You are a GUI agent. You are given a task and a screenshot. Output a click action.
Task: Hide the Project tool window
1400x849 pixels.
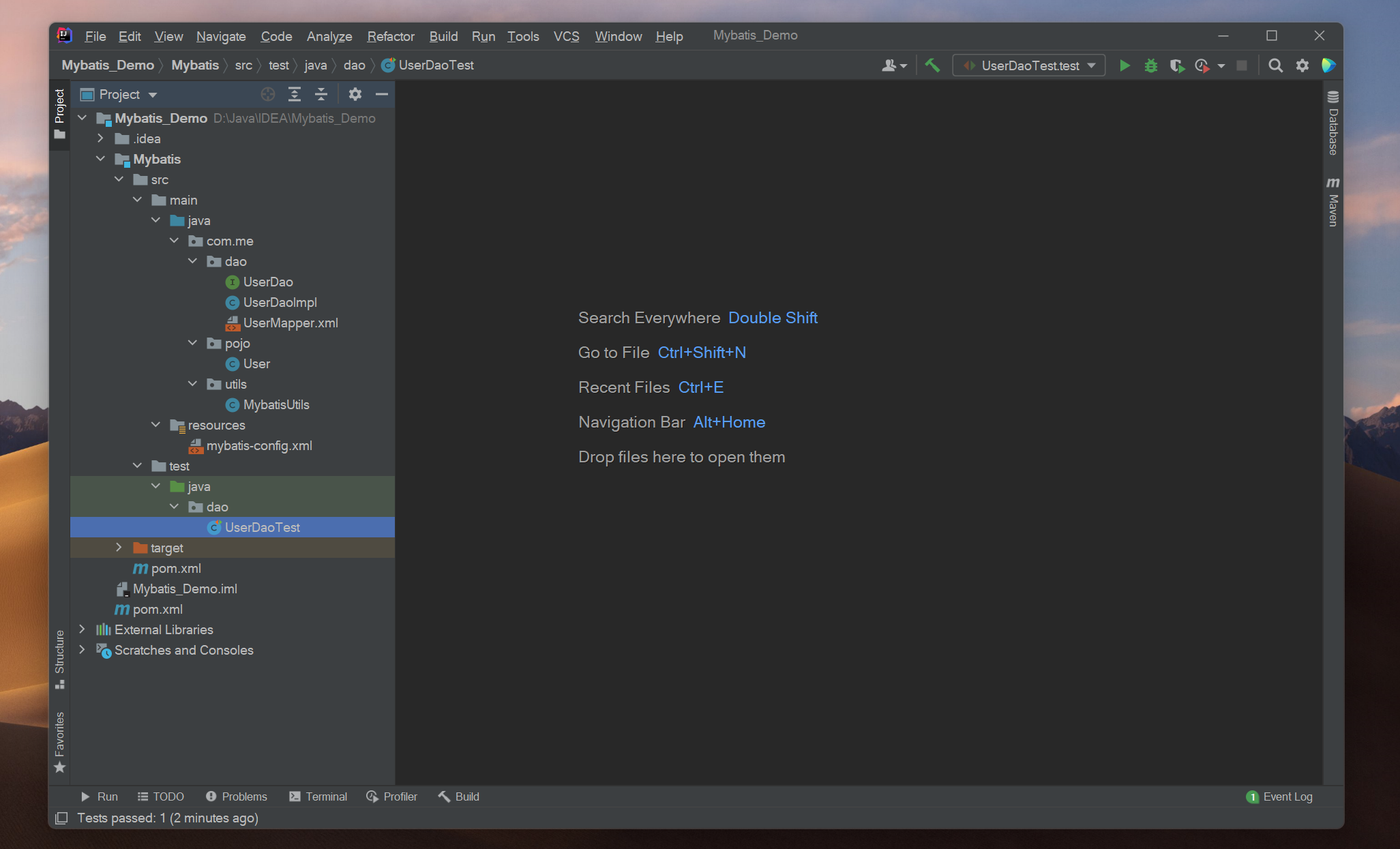click(x=382, y=94)
